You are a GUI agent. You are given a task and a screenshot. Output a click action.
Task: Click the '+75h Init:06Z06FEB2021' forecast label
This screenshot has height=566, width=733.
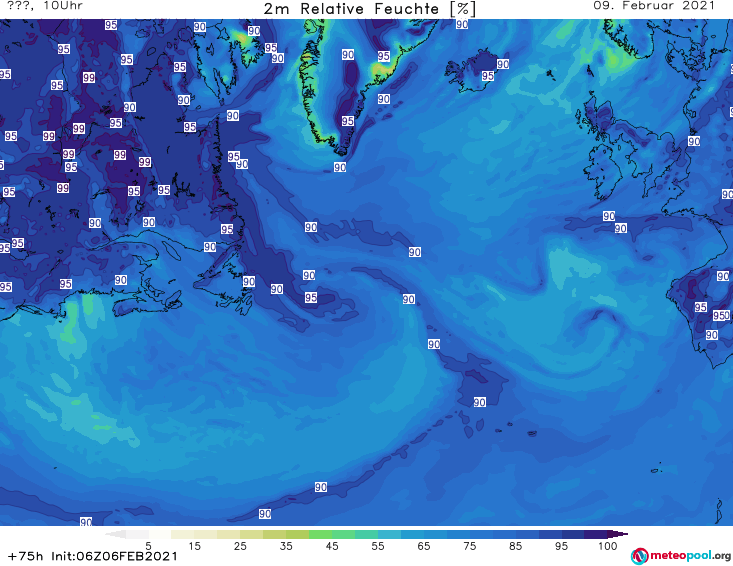[x=93, y=556]
